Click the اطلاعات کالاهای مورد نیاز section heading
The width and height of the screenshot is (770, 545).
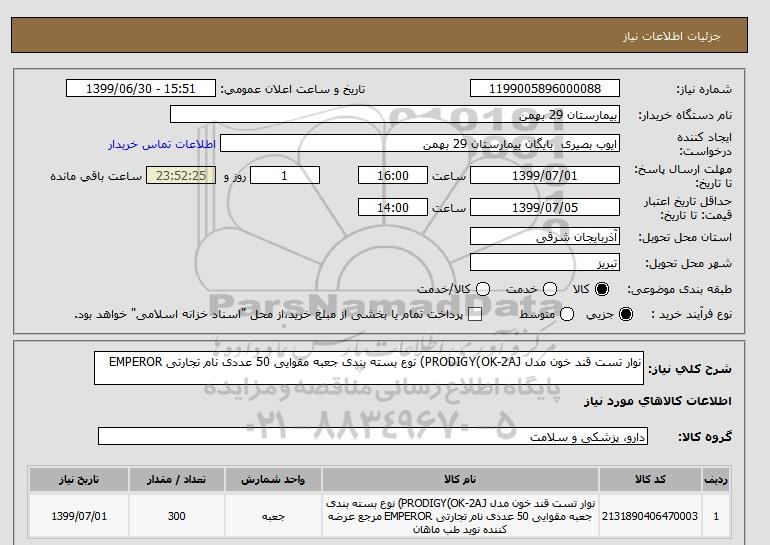(658, 401)
